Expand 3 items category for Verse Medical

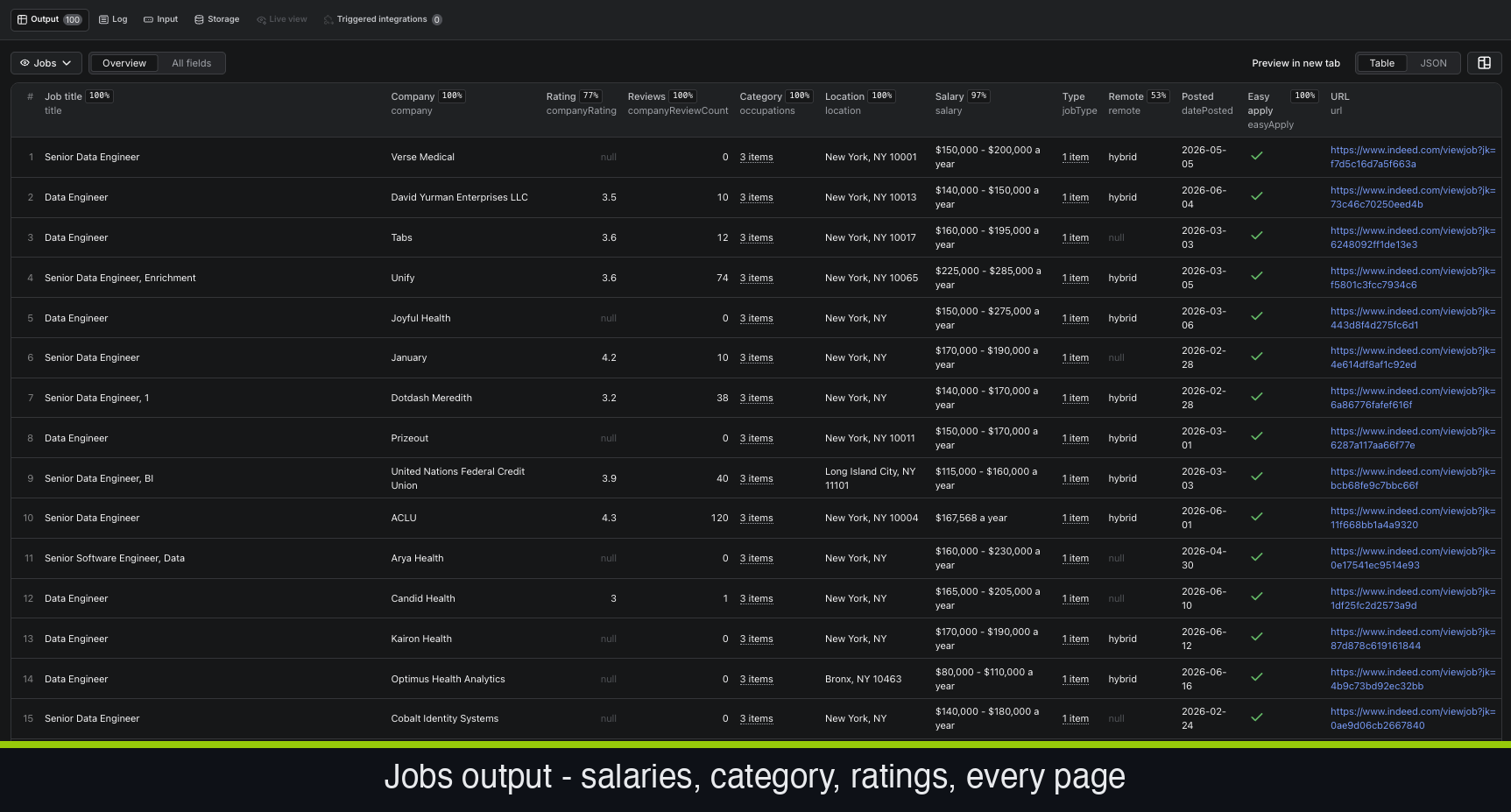pyautogui.click(x=756, y=158)
